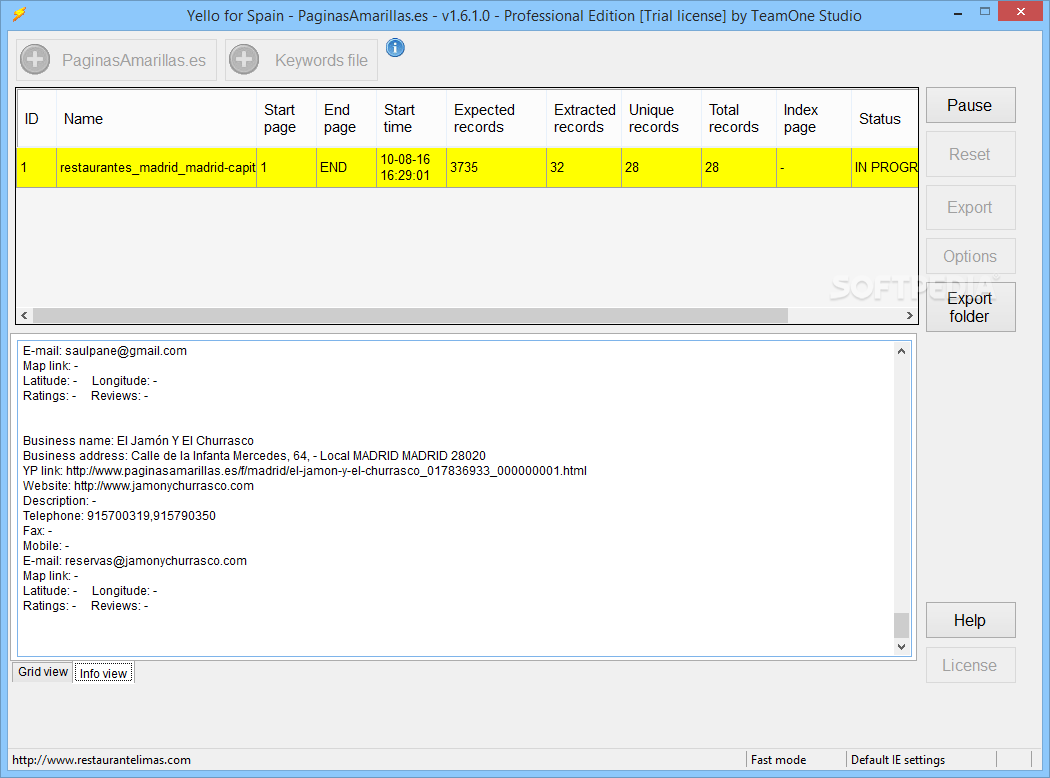Screen dimensions: 1050x778
Task: Click the Unique records column header
Action: [x=661, y=119]
